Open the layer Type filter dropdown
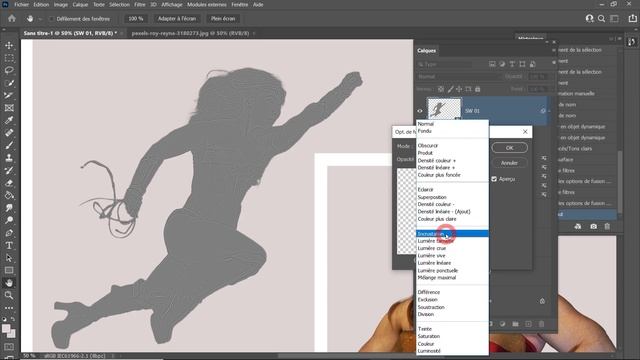This screenshot has width=640, height=360. coord(445,64)
